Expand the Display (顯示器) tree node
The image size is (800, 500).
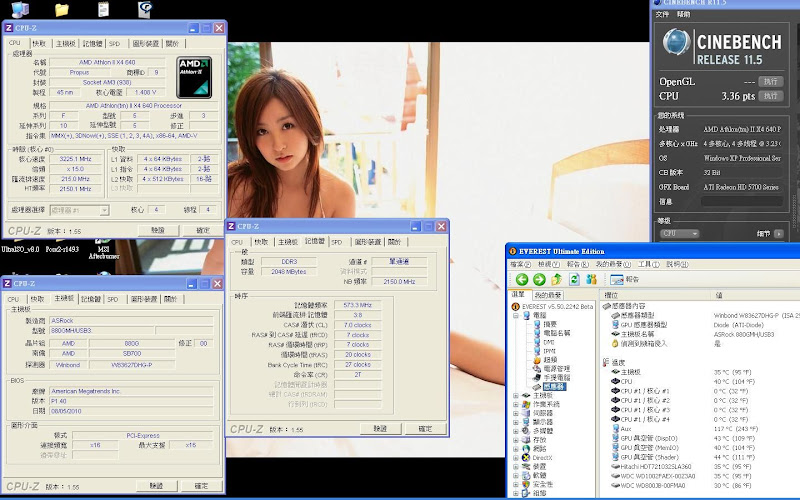(x=516, y=422)
